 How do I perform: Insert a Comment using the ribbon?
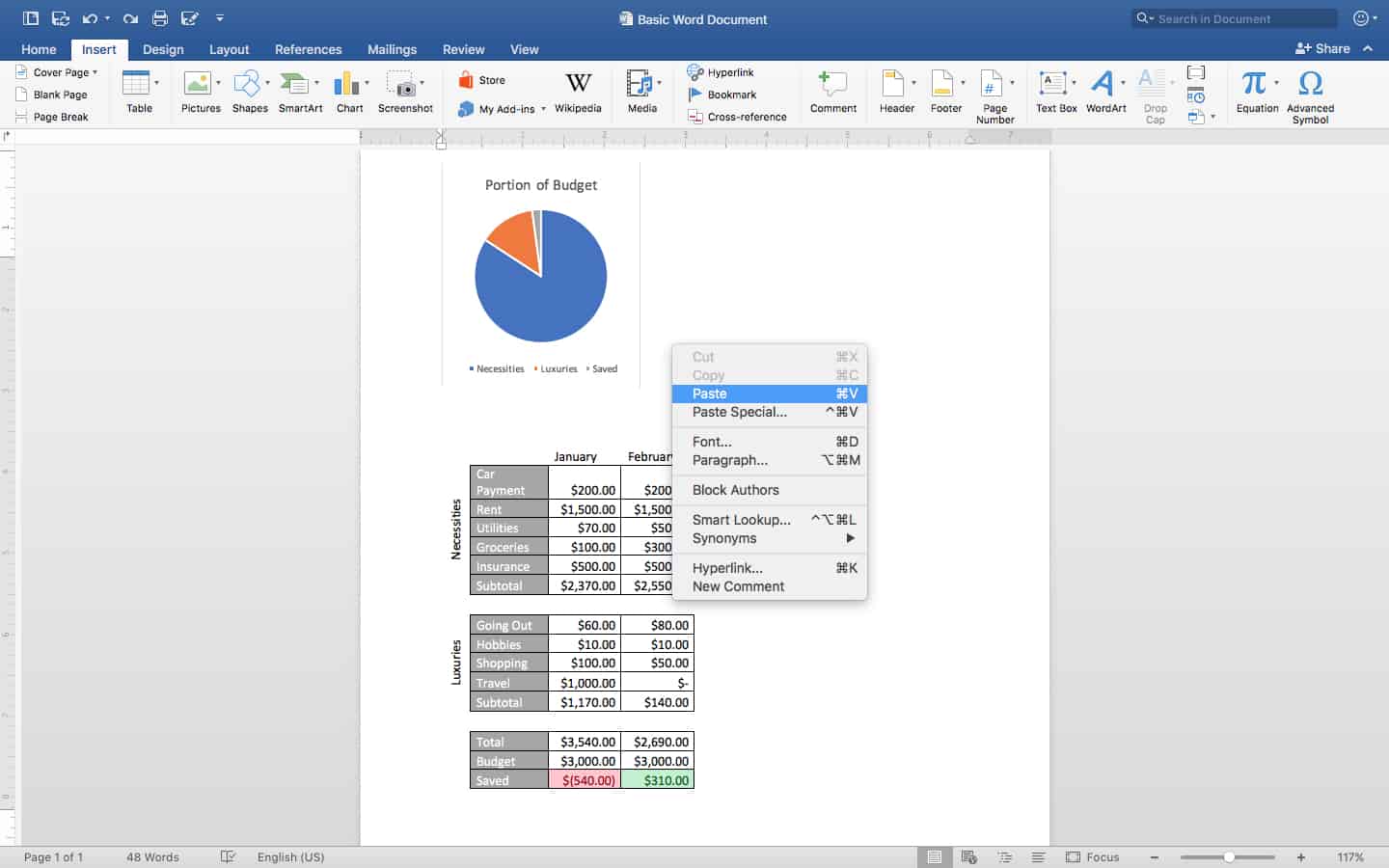click(x=832, y=92)
